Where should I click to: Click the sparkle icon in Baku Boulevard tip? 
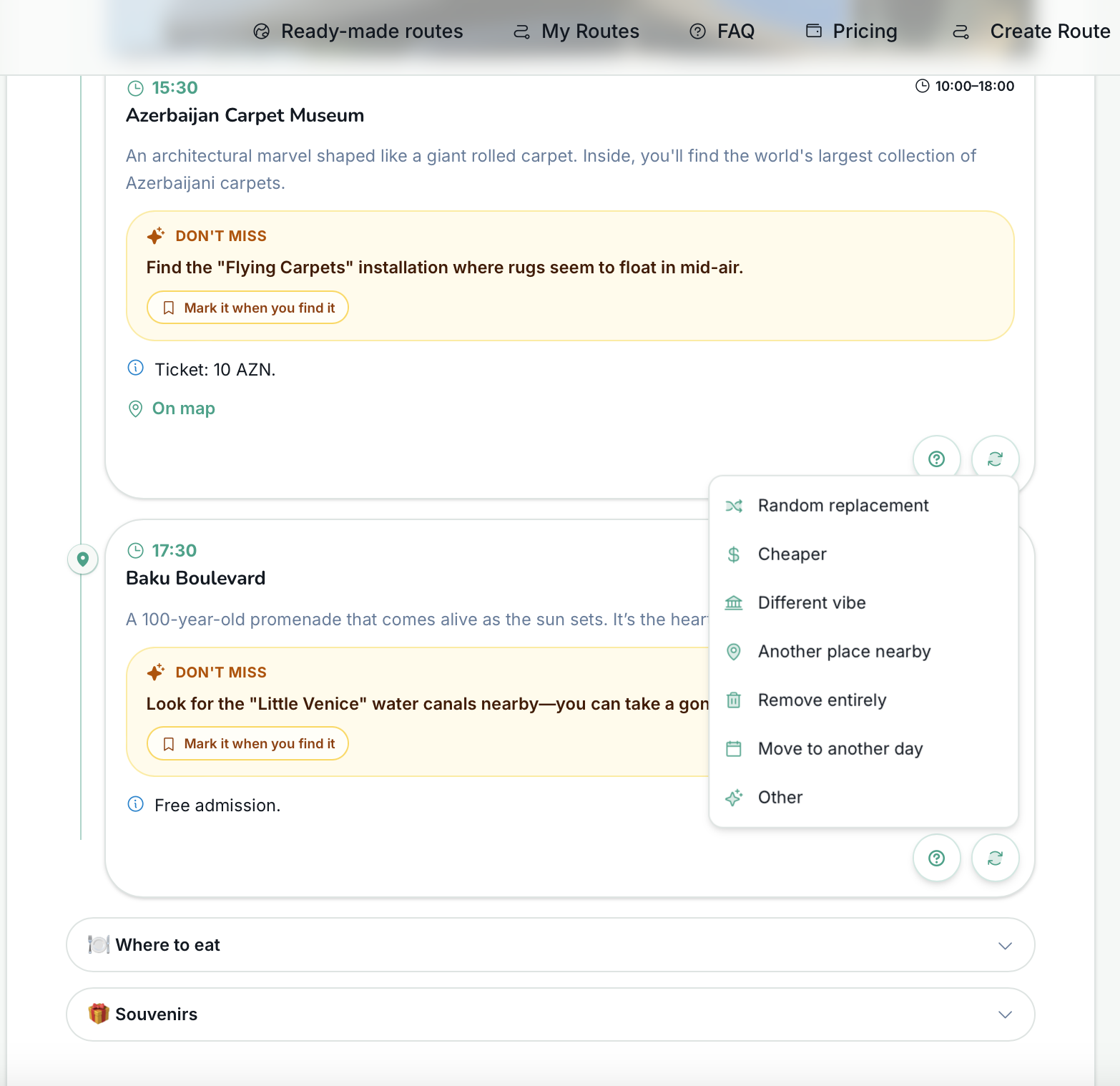(156, 672)
